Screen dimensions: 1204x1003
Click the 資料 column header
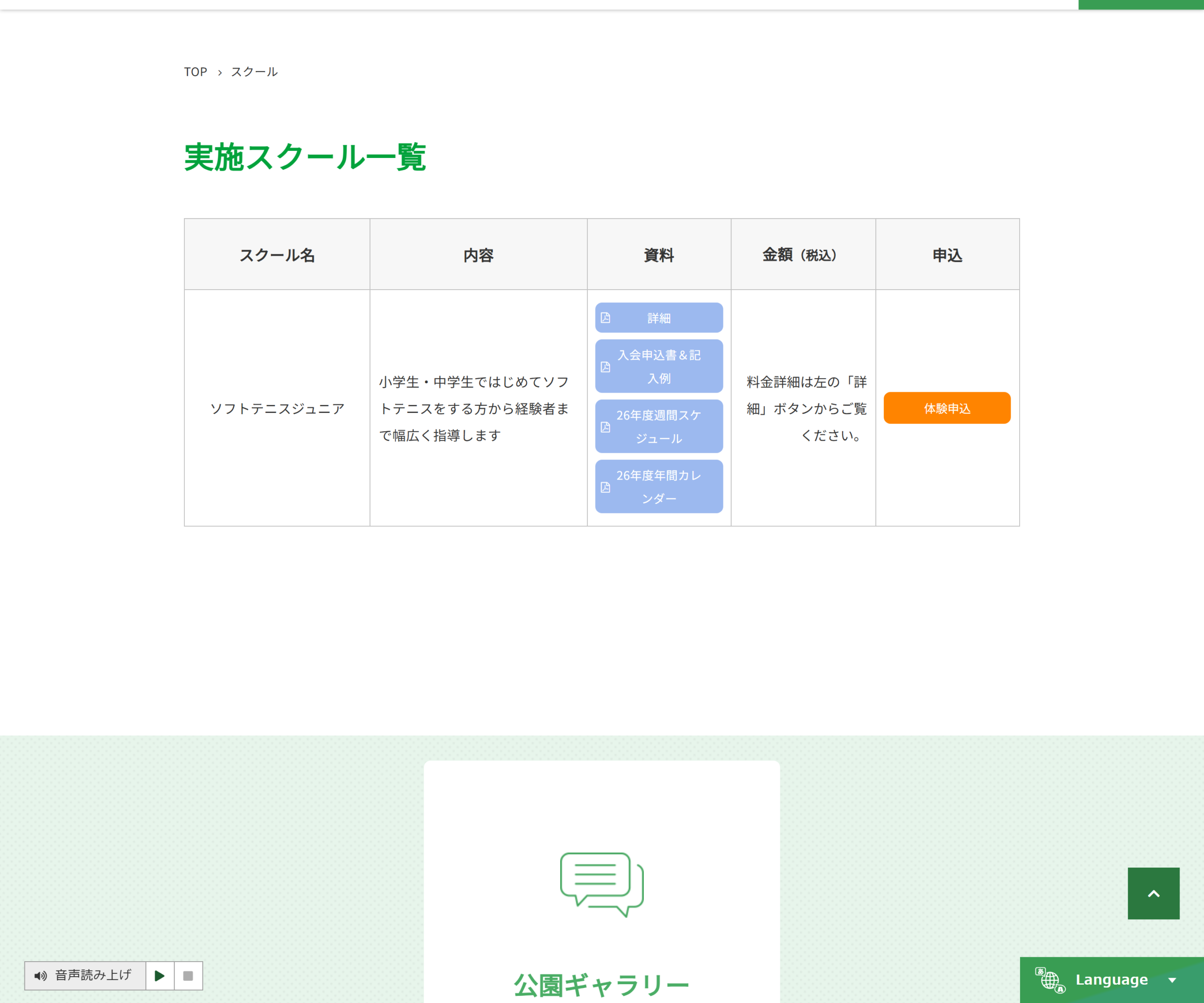coord(659,254)
